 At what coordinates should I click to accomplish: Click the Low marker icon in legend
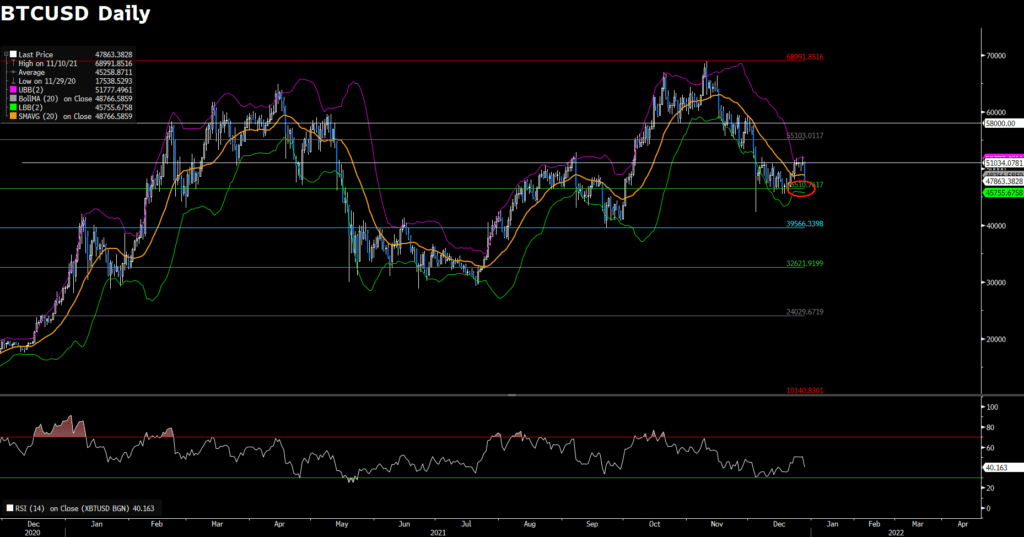point(13,81)
